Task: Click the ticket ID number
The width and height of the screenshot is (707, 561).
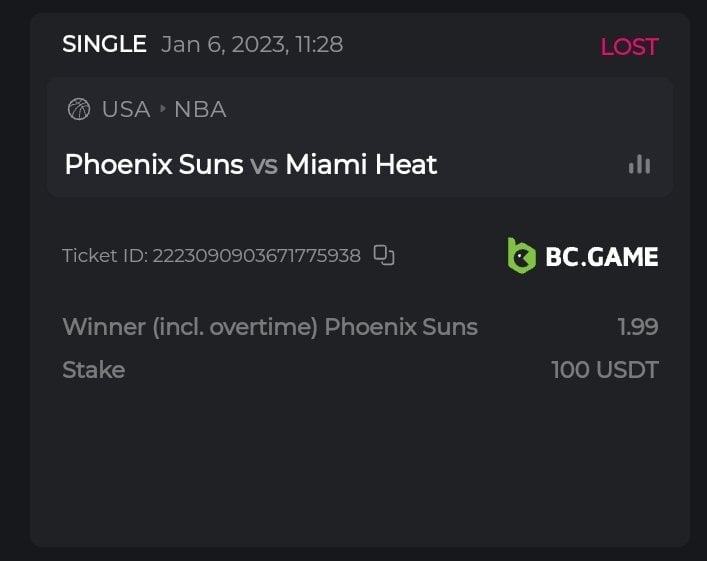Action: pyautogui.click(x=256, y=255)
